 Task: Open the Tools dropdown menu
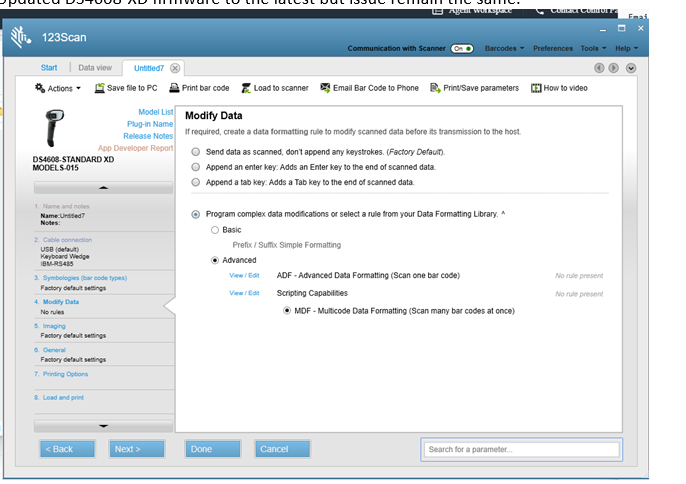(x=593, y=49)
